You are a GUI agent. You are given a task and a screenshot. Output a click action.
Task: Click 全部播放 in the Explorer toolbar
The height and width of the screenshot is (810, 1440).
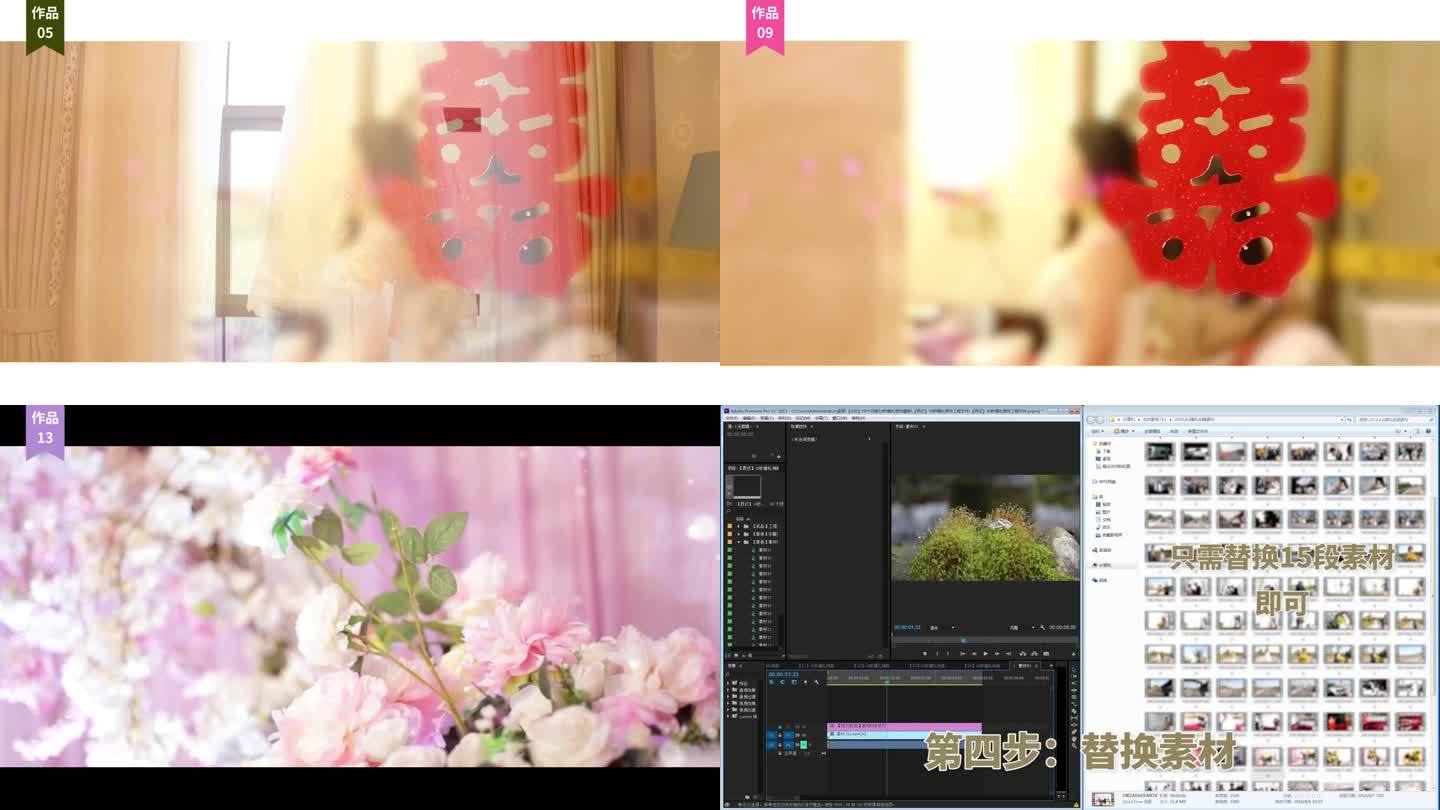click(1152, 431)
